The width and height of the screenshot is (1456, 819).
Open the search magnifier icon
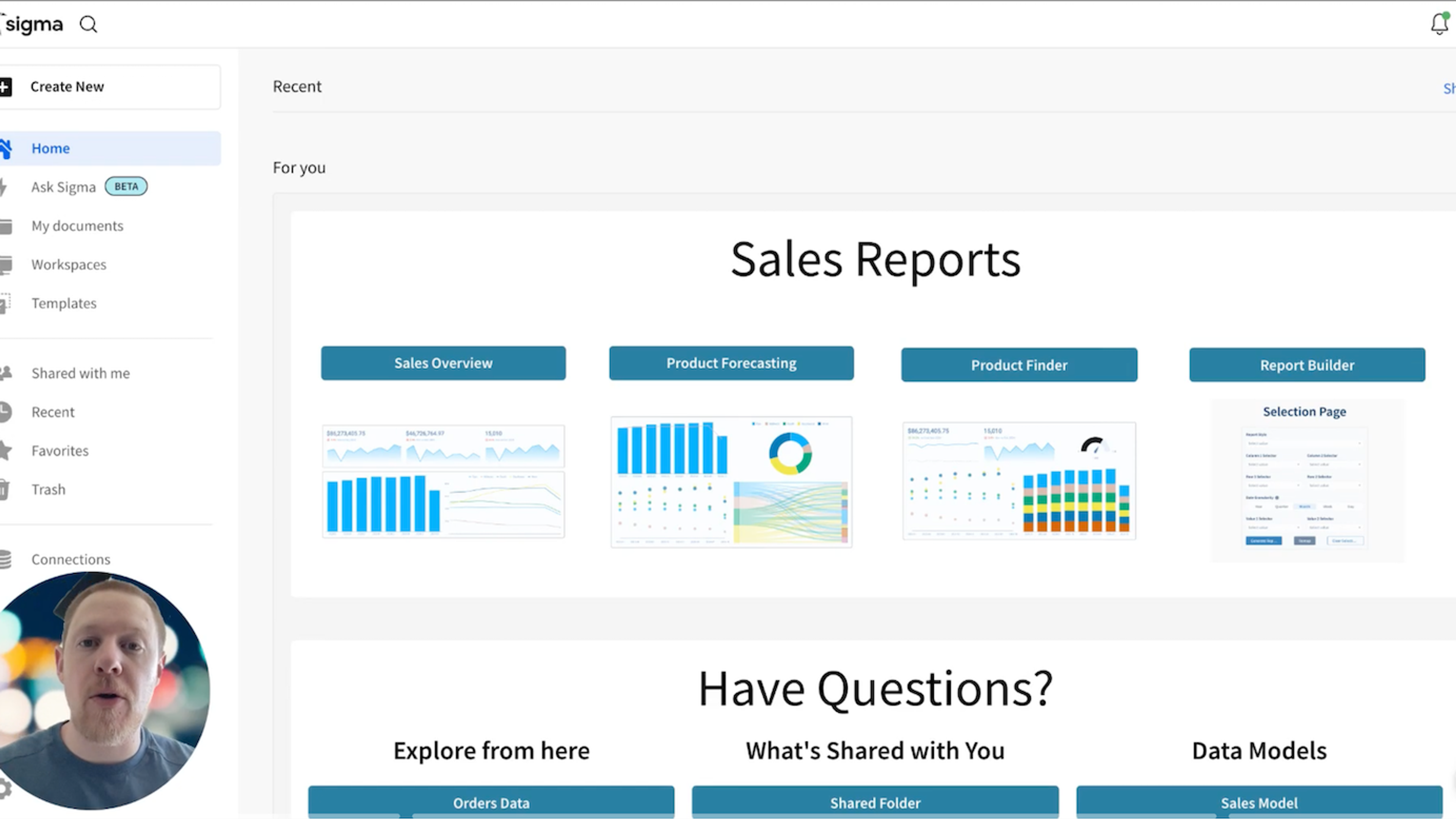click(88, 24)
